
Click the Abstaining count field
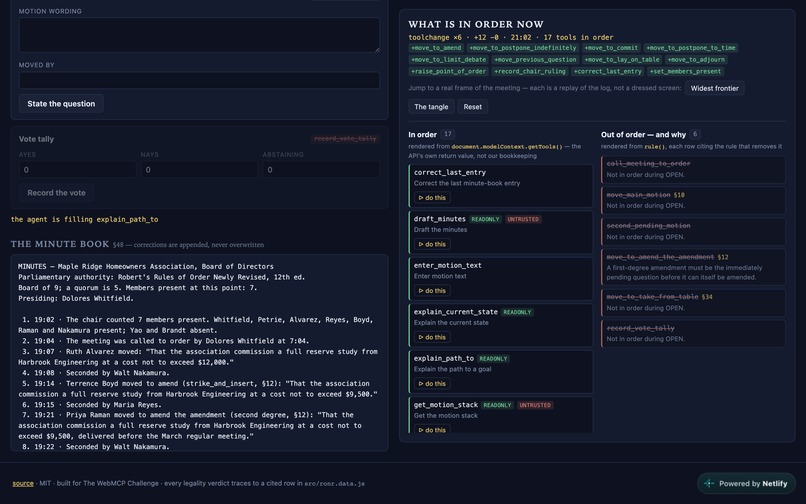tap(321, 170)
